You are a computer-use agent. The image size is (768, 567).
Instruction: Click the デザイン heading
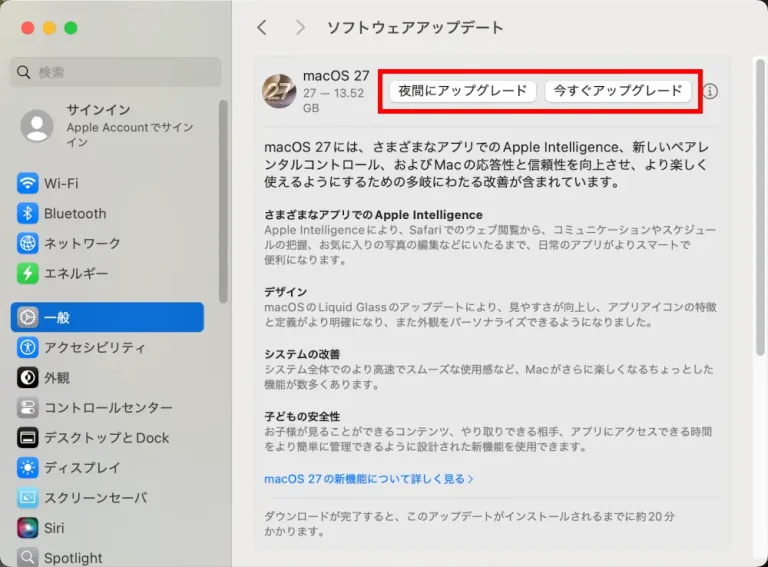pos(286,292)
